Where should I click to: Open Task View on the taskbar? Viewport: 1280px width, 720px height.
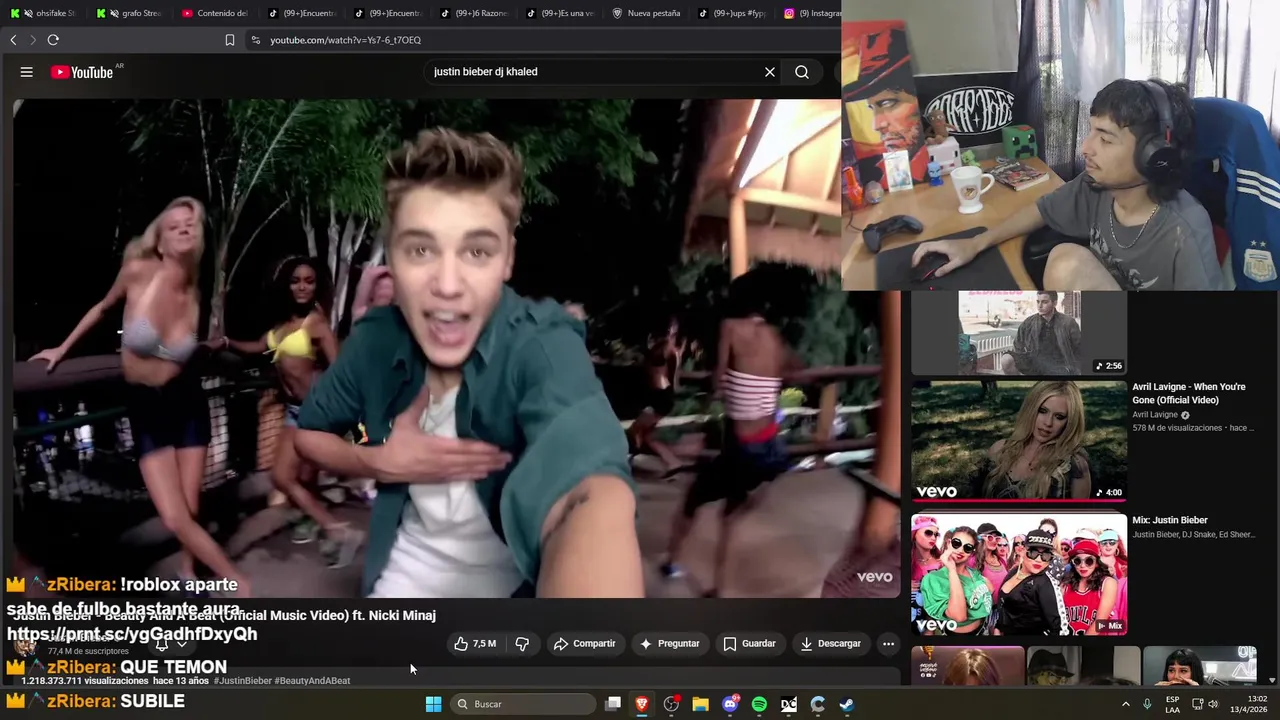[x=613, y=704]
